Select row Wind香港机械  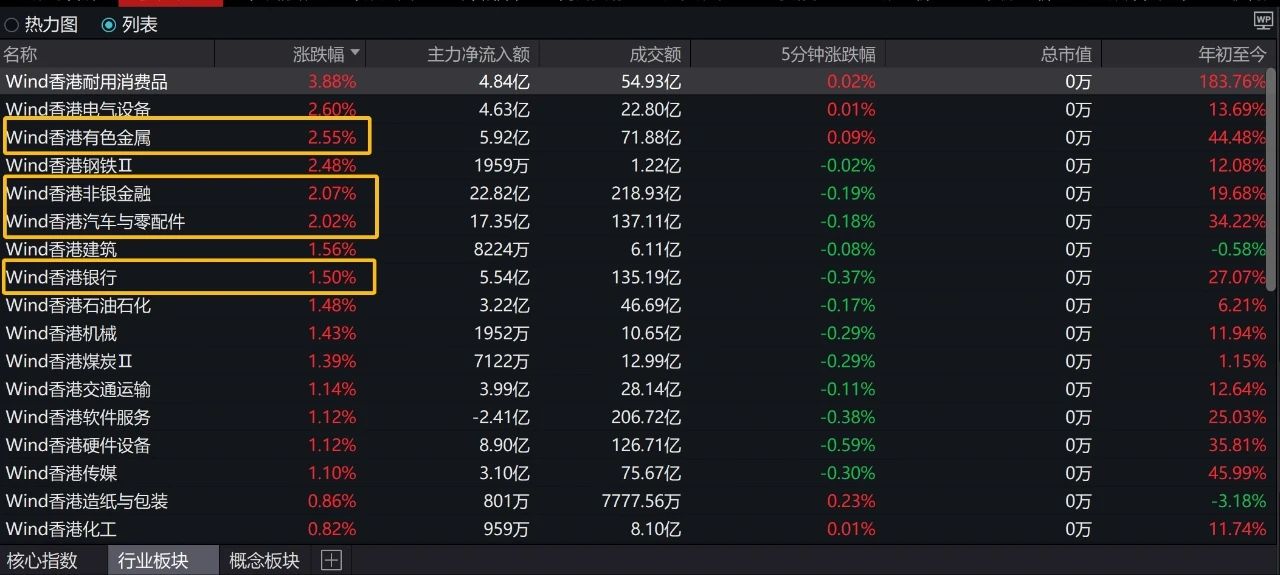pos(634,334)
